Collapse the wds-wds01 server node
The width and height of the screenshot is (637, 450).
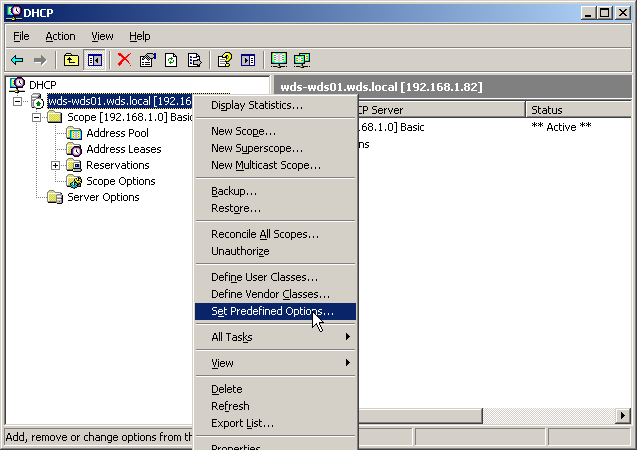pyautogui.click(x=17, y=101)
